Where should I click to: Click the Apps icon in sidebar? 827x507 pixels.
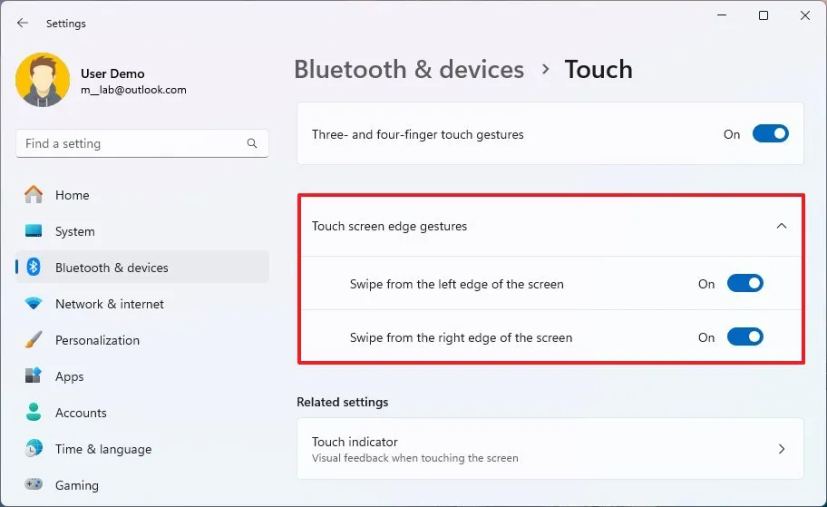tap(33, 376)
